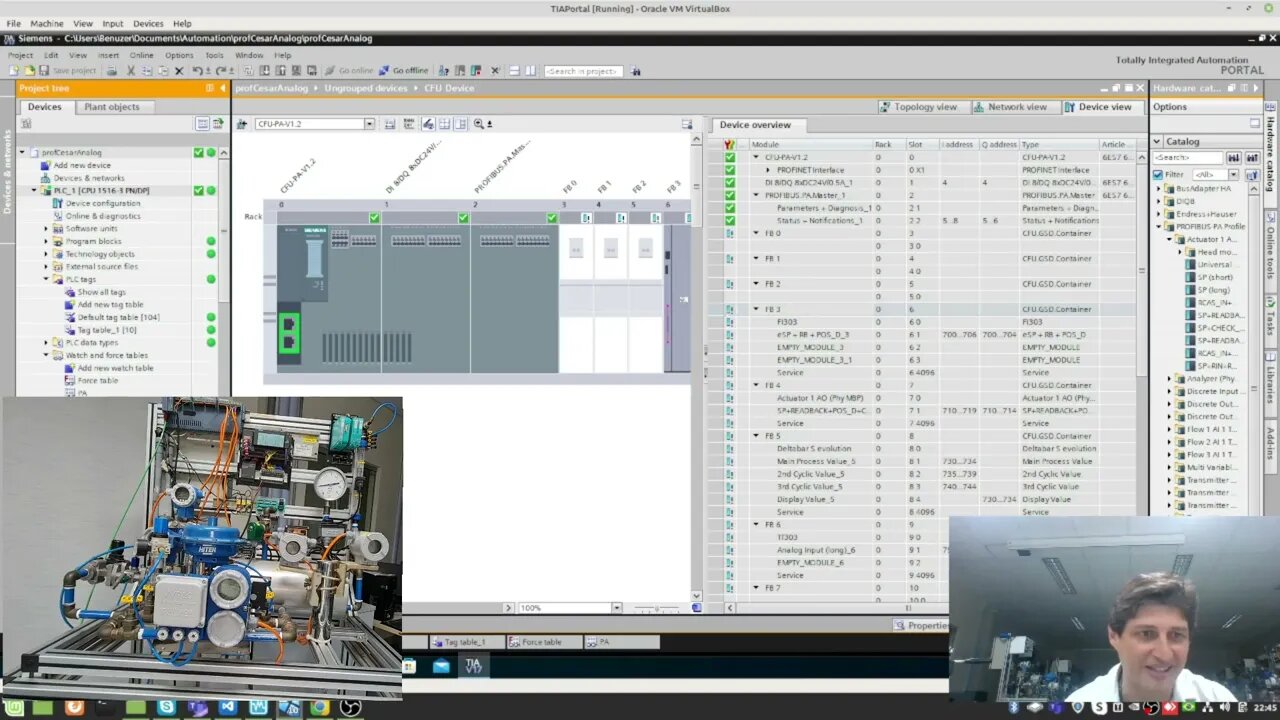Open the Online tools side tab
Screen dimensions: 1280x720
point(1271,246)
